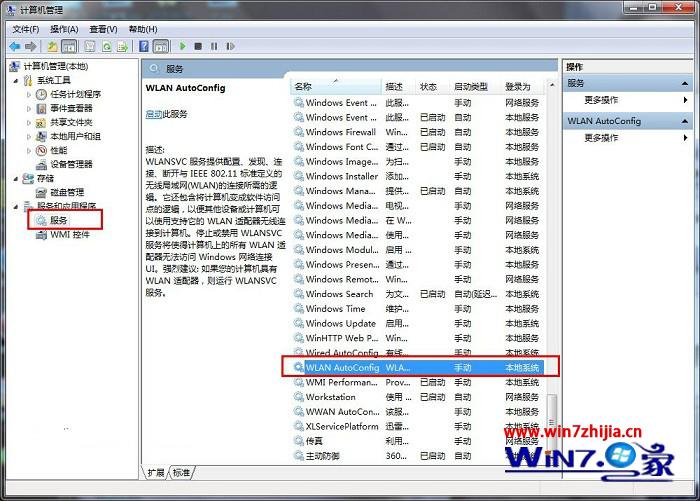Open 更多操作 under 服务 in actions pane
Image resolution: width=700 pixels, height=501 pixels.
(x=601, y=100)
